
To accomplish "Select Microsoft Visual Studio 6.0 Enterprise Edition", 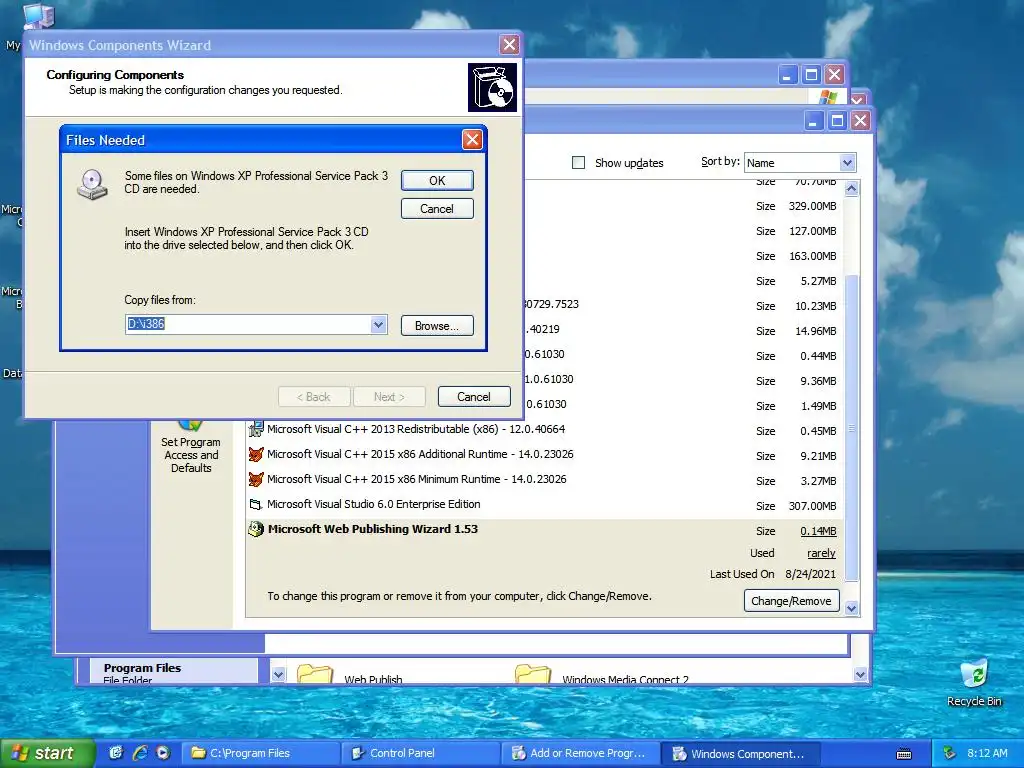I will 374,504.
